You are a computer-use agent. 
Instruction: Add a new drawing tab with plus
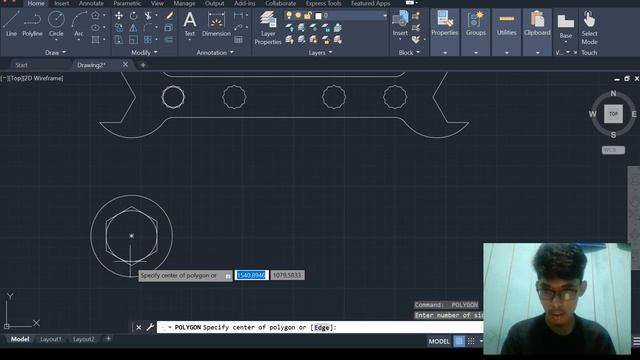[x=143, y=65]
